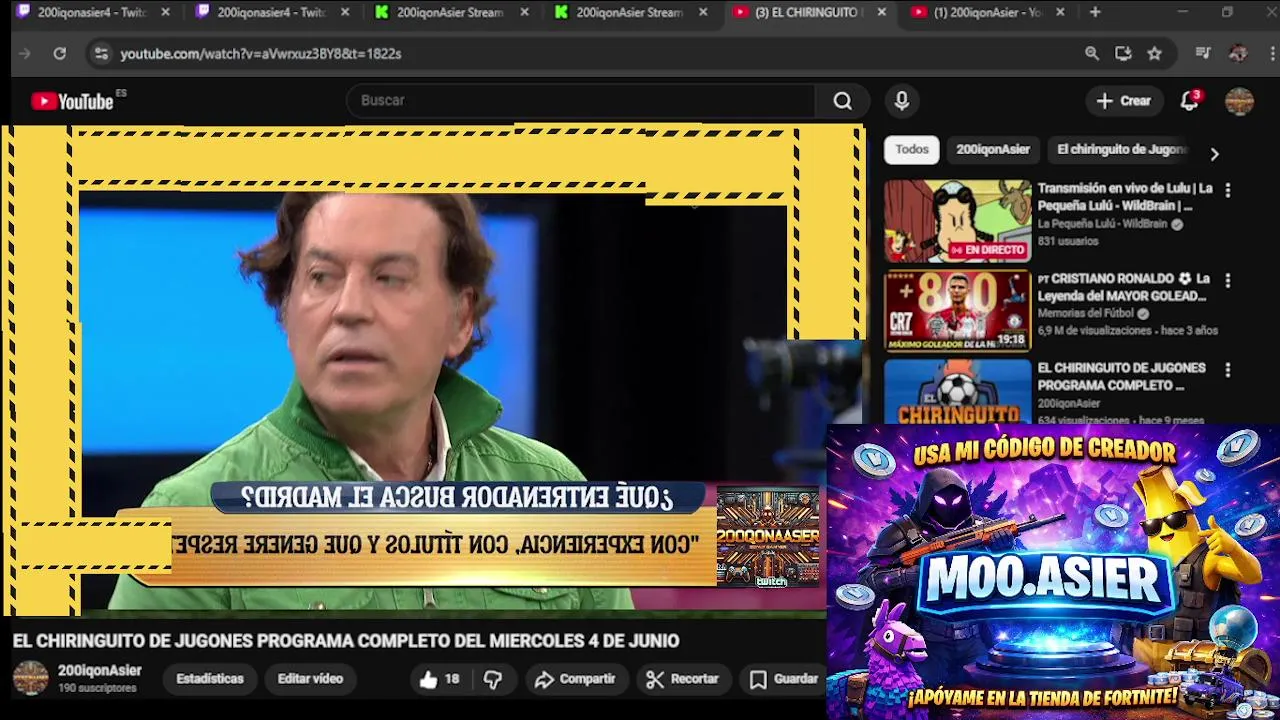Viewport: 1280px width, 720px height.
Task: Dislike the video with thumbs down
Action: coord(493,679)
